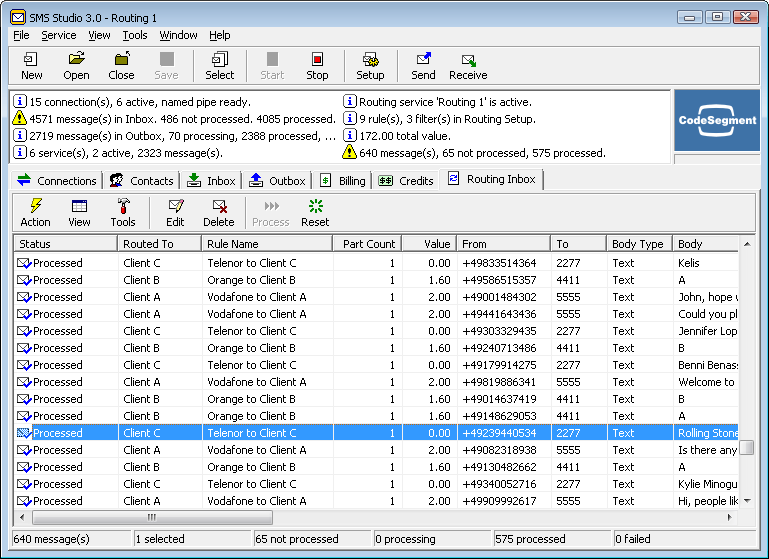The height and width of the screenshot is (559, 769).
Task: Select the row from +49833514364
Action: 498,263
